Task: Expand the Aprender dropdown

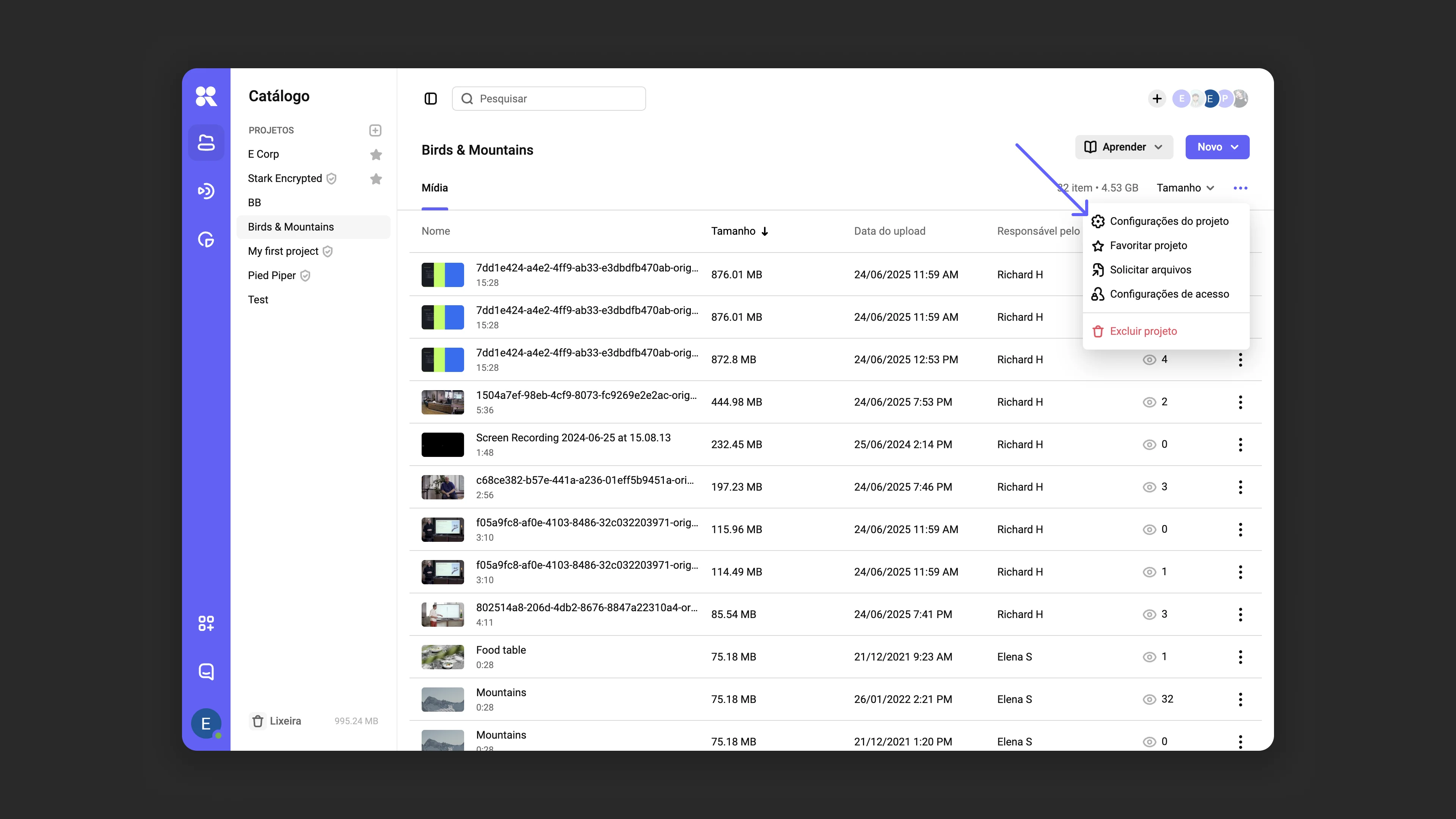Action: pos(1123,147)
